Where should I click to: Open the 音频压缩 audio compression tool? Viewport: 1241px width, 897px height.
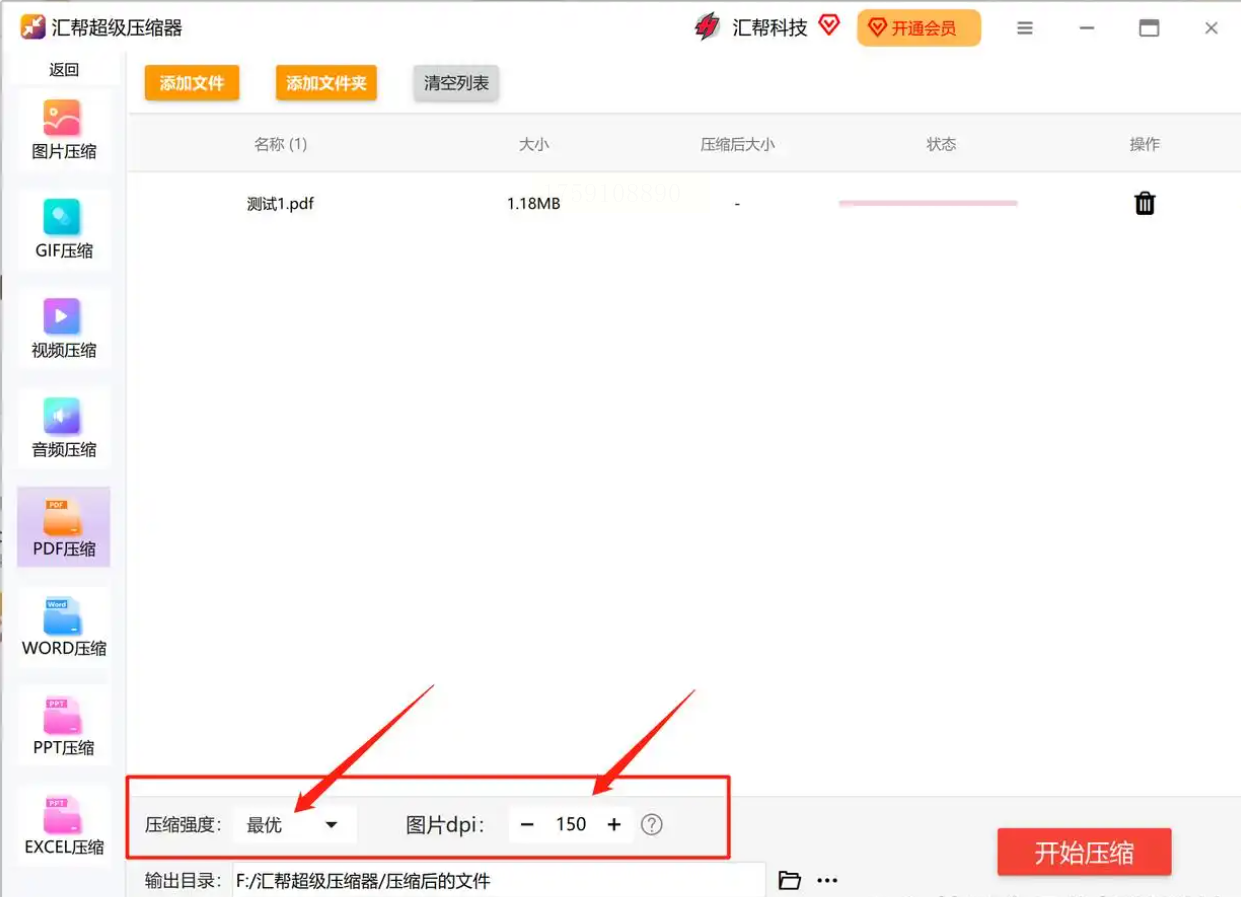tap(64, 429)
